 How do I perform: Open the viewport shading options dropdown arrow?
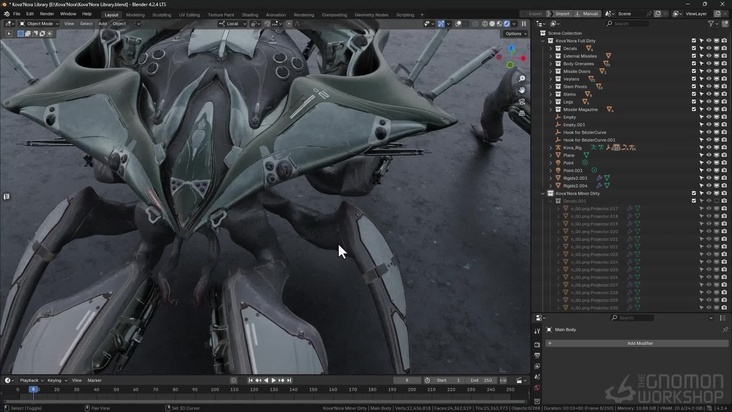tap(514, 23)
